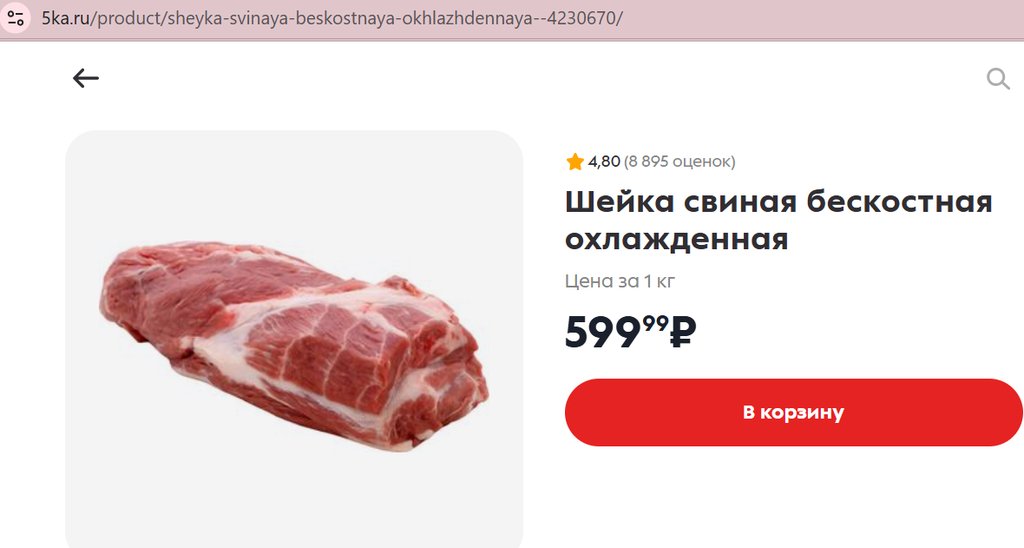Click the orange rating star icon
Image resolution: width=1024 pixels, height=548 pixels.
click(x=575, y=161)
